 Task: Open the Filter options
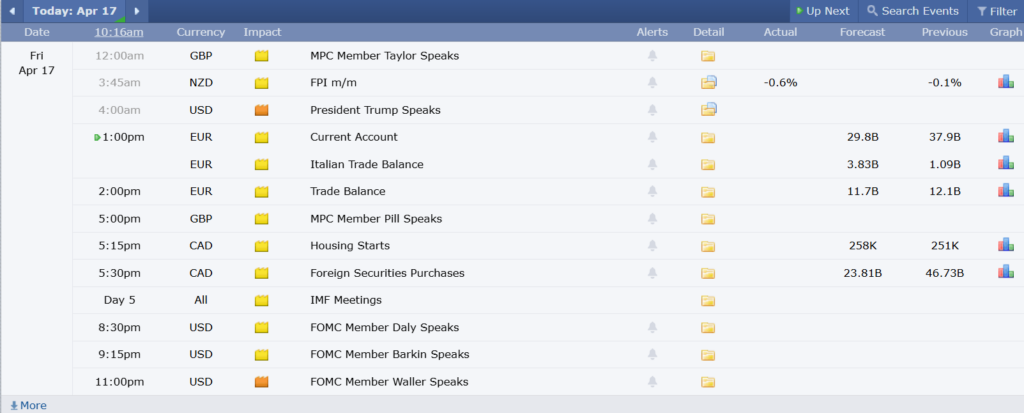(x=996, y=11)
